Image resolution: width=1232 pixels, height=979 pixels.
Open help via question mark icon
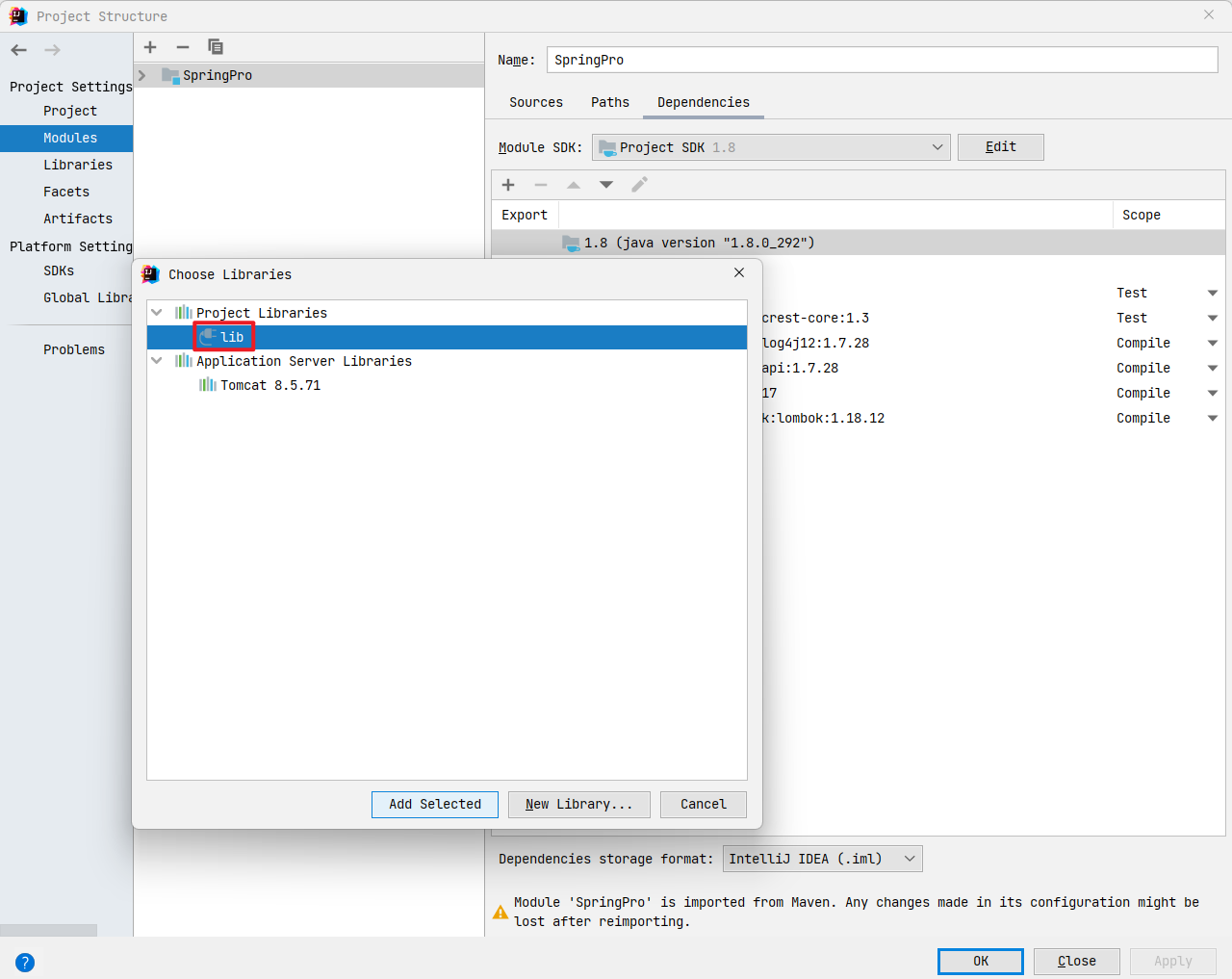tap(25, 962)
